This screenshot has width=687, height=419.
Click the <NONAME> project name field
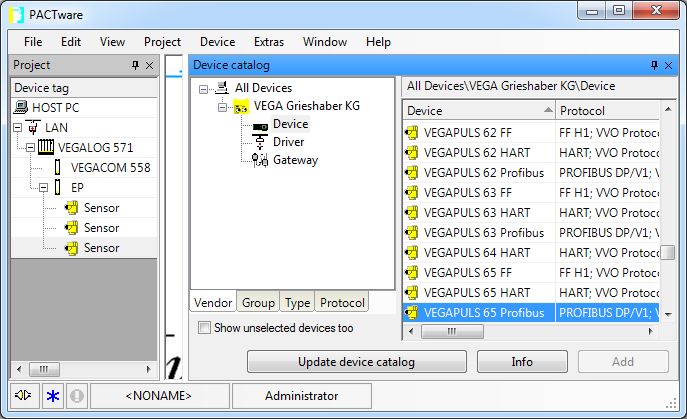159,396
